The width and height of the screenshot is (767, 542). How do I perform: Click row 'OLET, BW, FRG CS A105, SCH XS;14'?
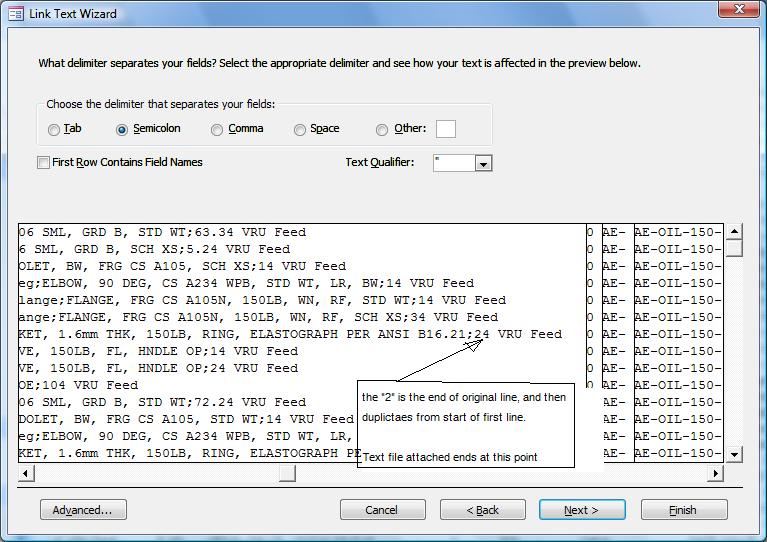pos(182,266)
